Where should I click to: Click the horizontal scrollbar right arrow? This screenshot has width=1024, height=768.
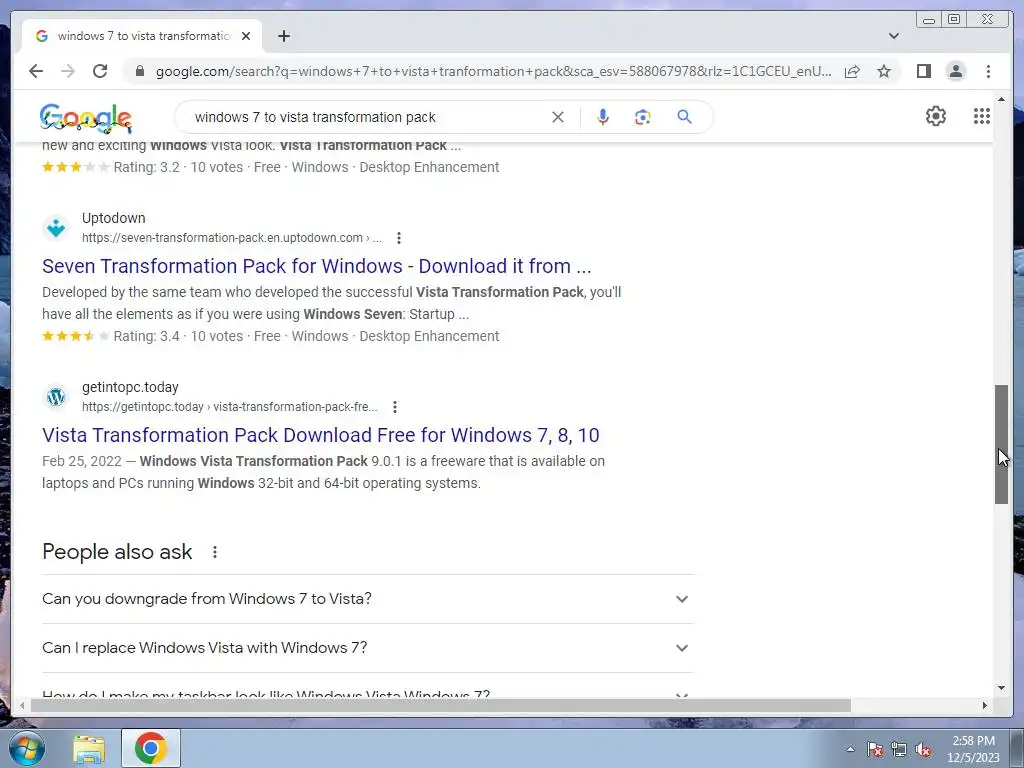click(x=985, y=705)
